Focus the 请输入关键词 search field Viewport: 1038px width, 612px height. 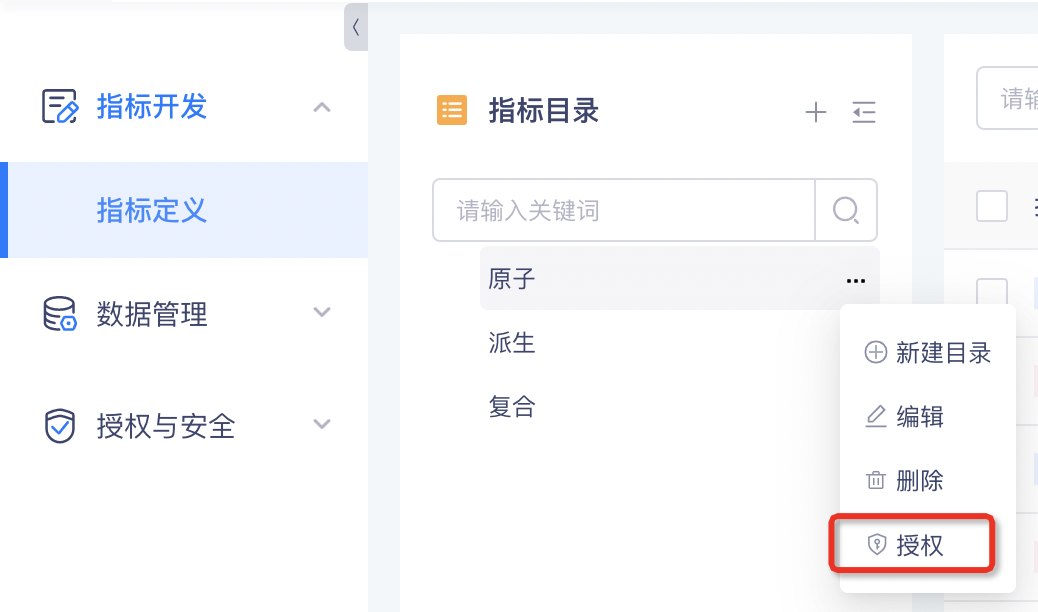tap(624, 210)
